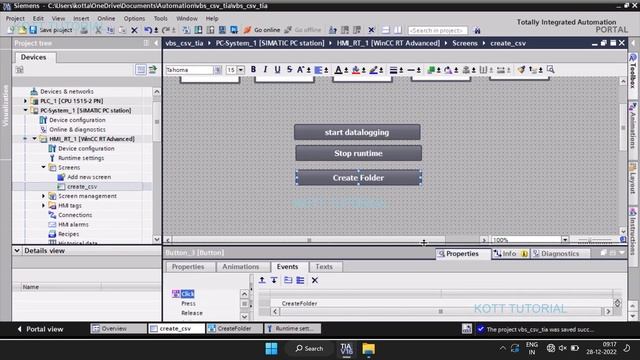Click the fill background color icon
This screenshot has width=640, height=360.
point(356,70)
